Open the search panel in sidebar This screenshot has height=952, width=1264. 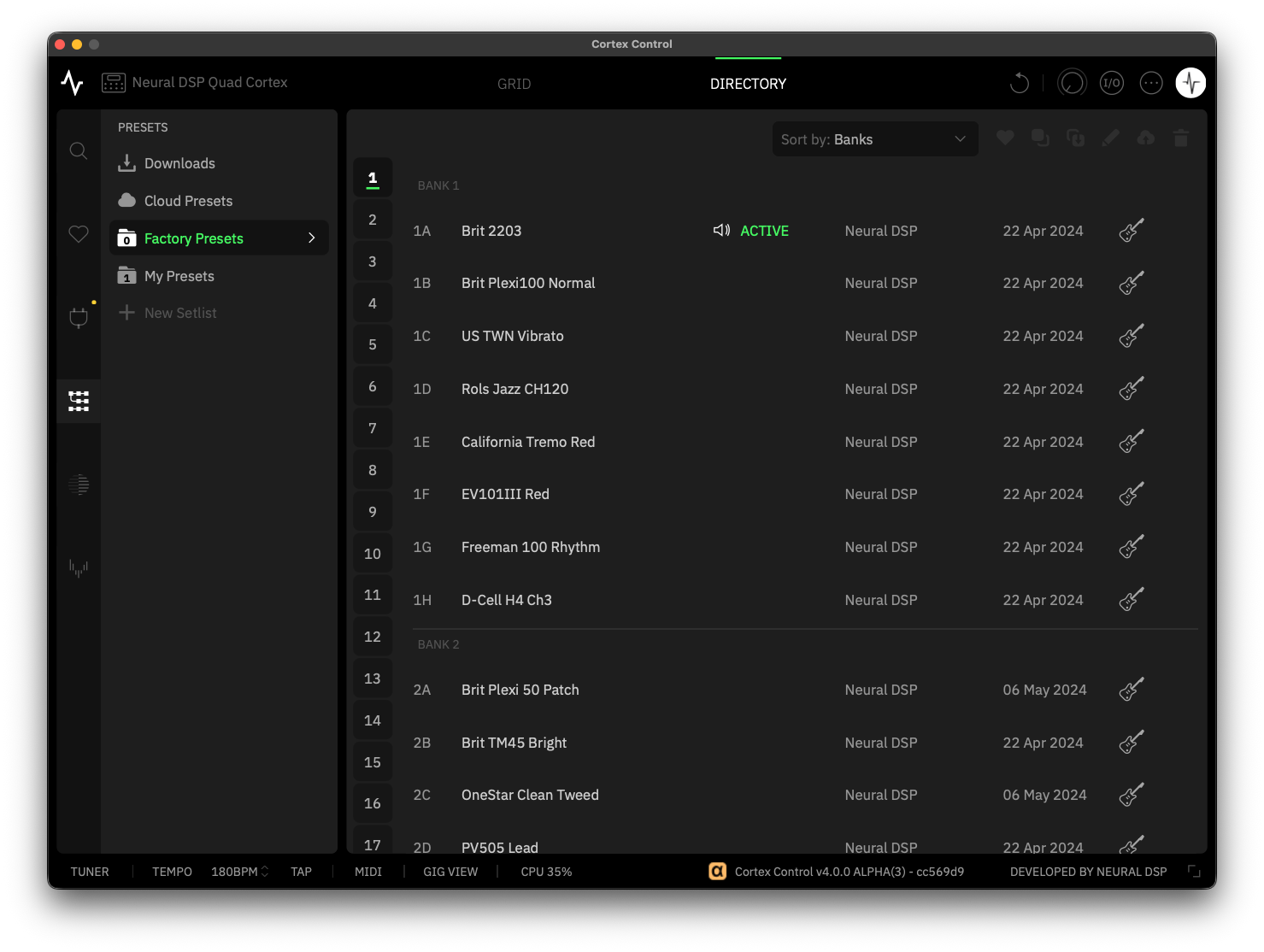pos(79,151)
